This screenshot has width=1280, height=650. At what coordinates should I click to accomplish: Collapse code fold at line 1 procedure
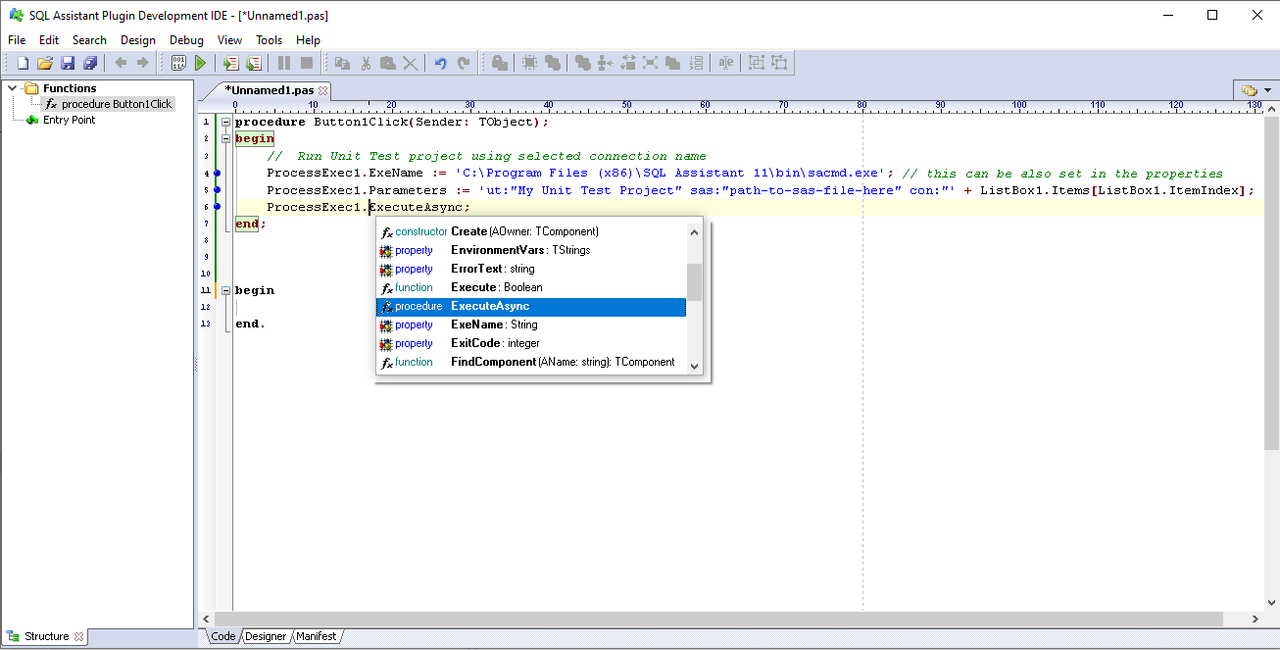tap(226, 122)
